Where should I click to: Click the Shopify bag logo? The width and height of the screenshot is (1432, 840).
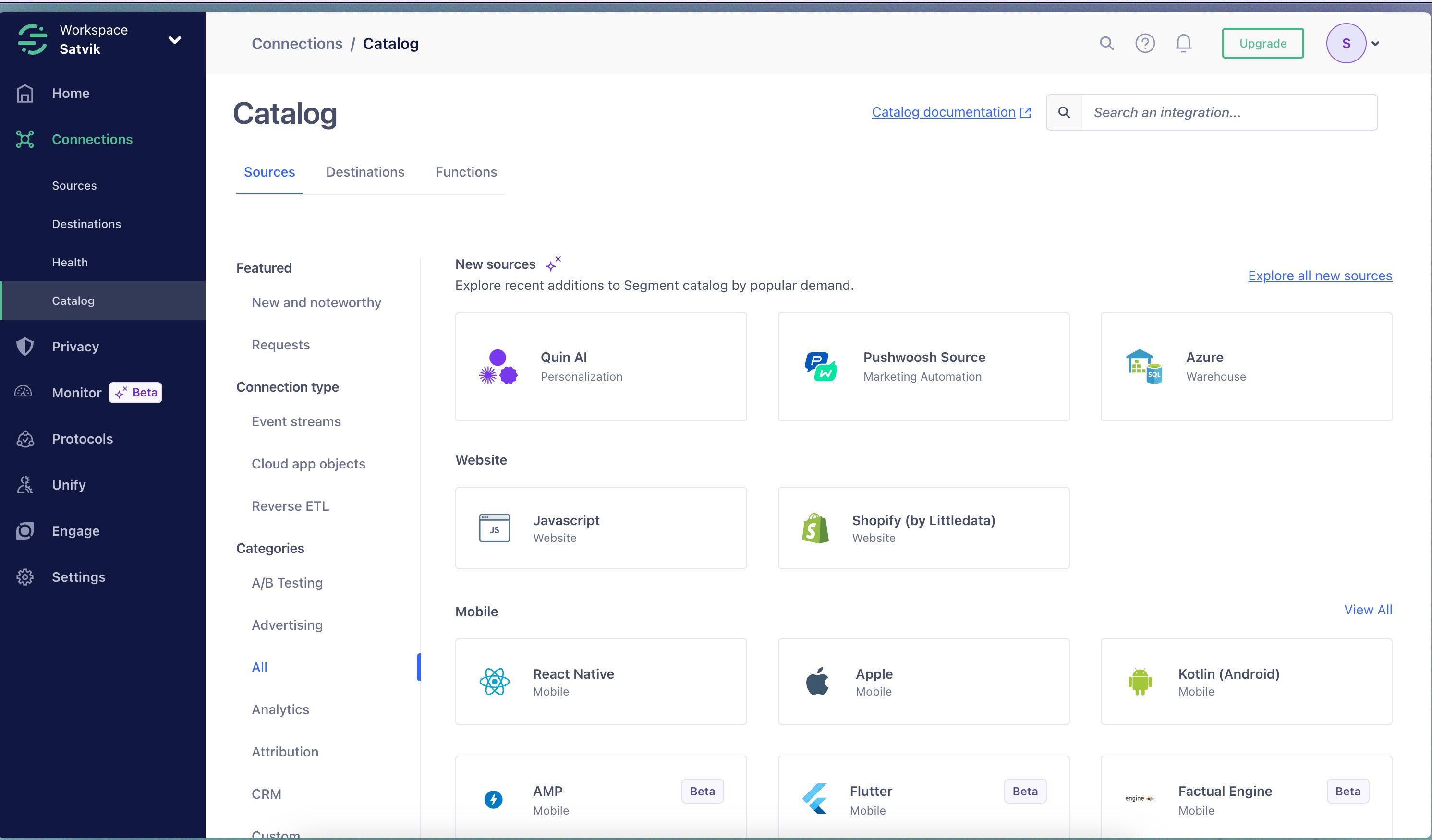[x=815, y=528]
